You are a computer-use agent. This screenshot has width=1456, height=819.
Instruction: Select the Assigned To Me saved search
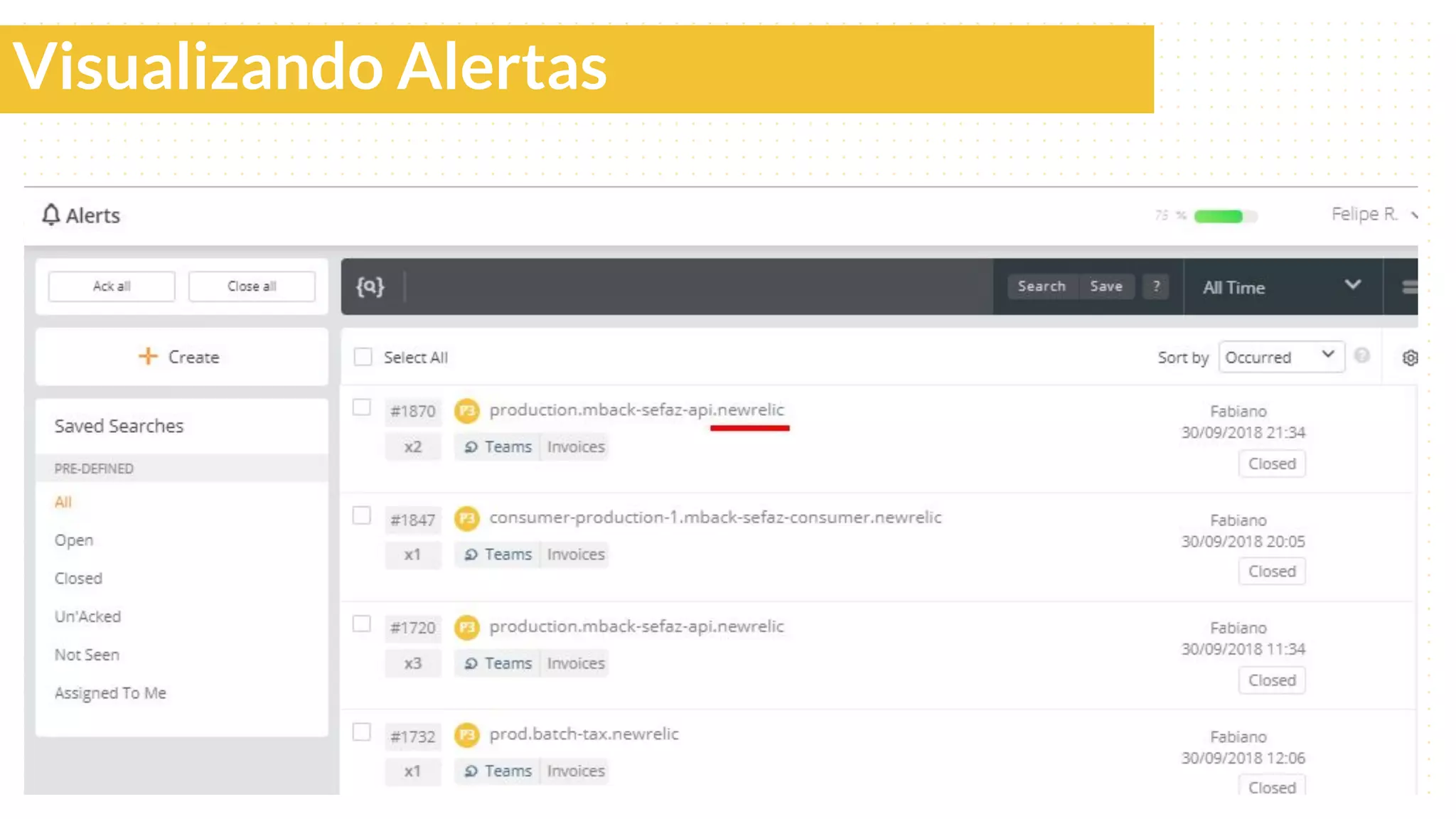pyautogui.click(x=110, y=693)
